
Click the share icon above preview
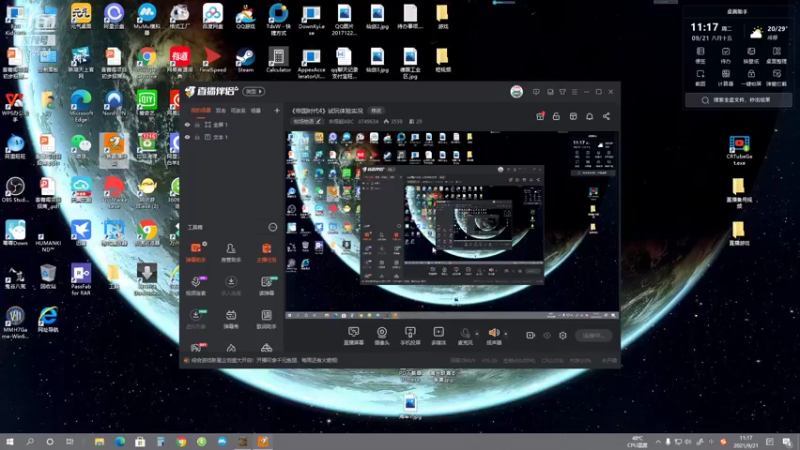tap(606, 116)
